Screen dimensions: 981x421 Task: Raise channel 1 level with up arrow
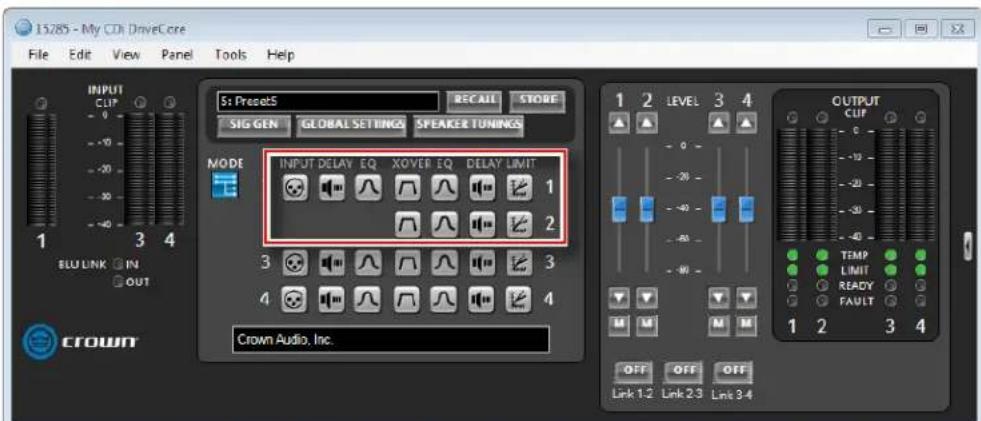coord(619,124)
